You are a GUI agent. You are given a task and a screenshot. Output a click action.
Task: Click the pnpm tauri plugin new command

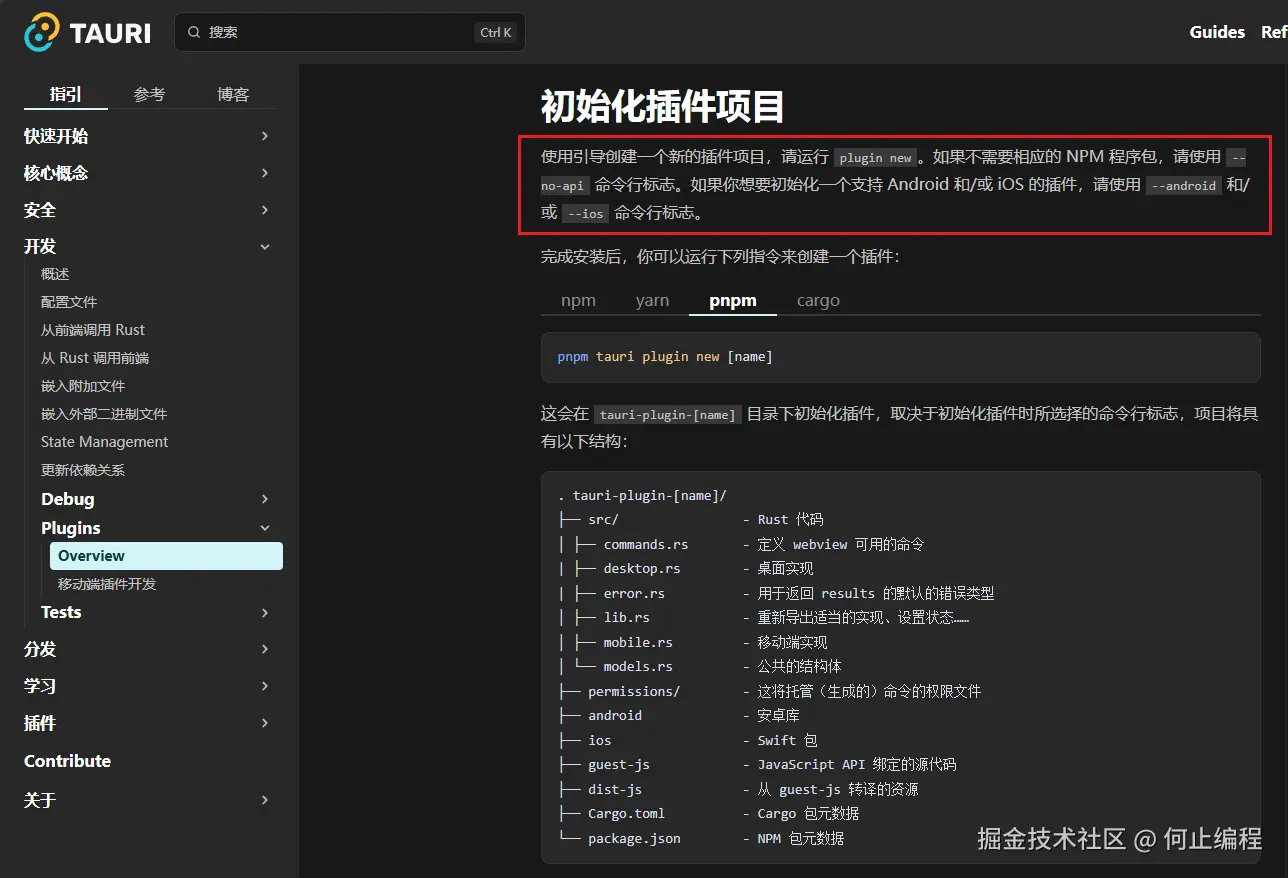(665, 357)
